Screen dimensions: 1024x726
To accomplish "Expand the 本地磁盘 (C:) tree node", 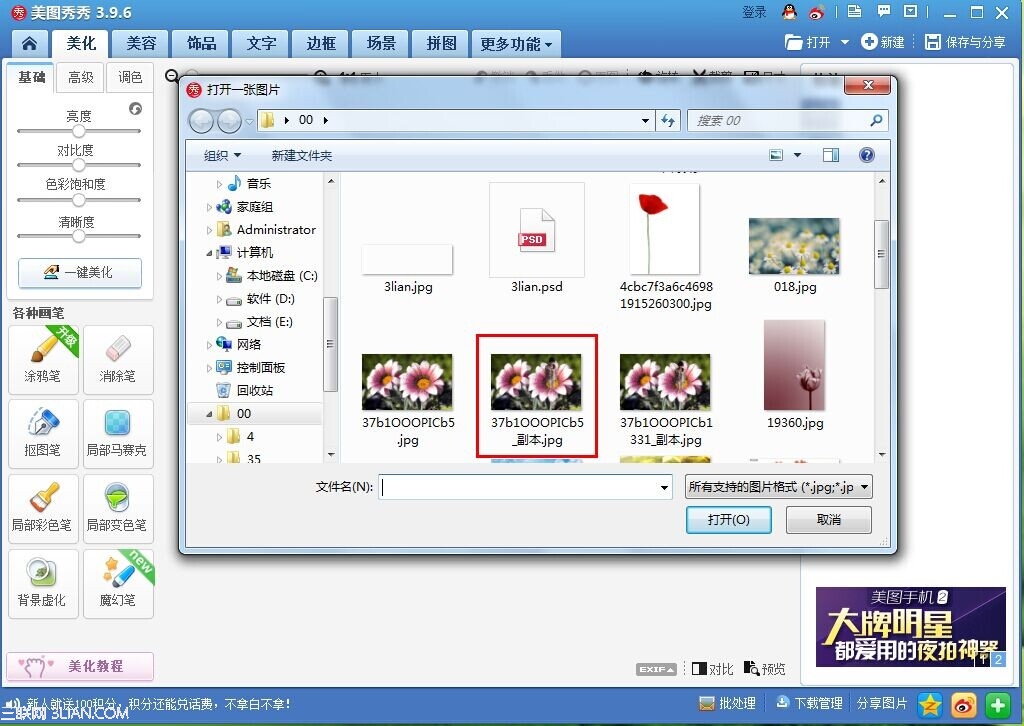I will [x=219, y=276].
